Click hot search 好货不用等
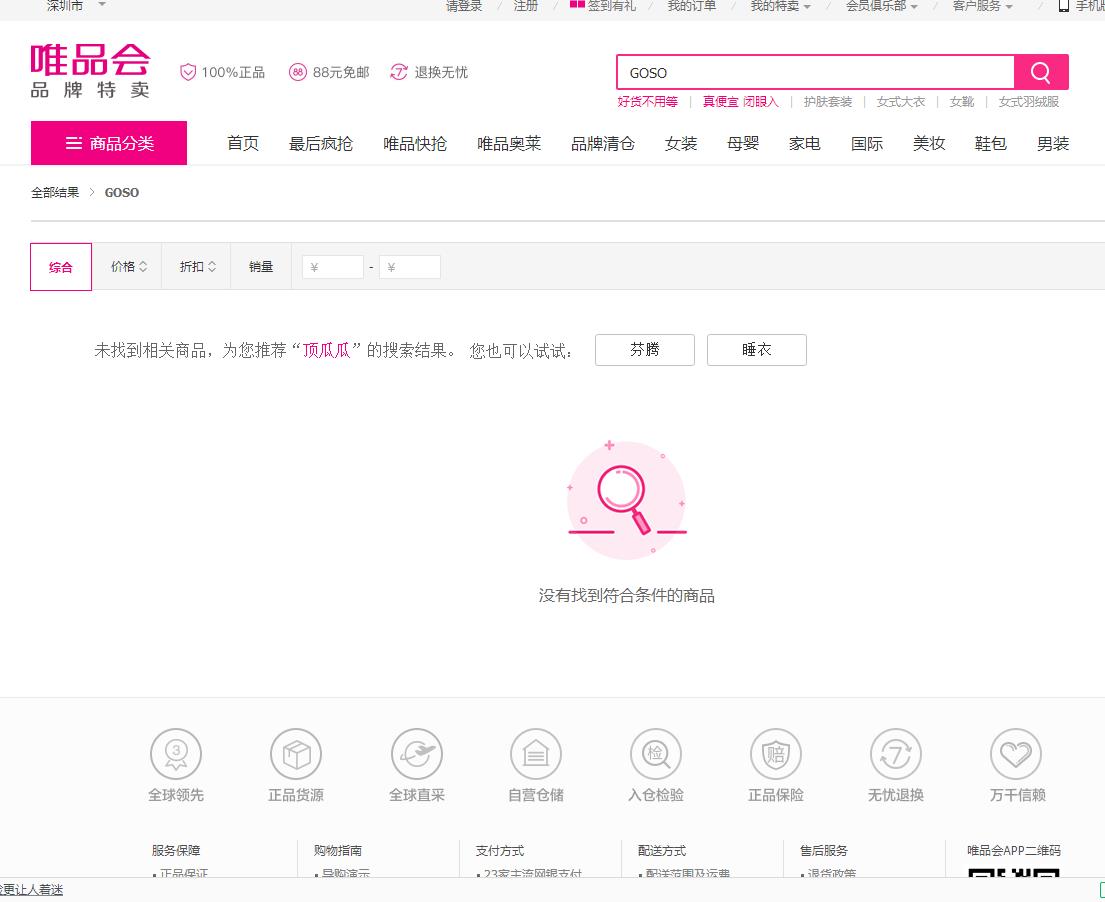The width and height of the screenshot is (1105, 902). (648, 101)
